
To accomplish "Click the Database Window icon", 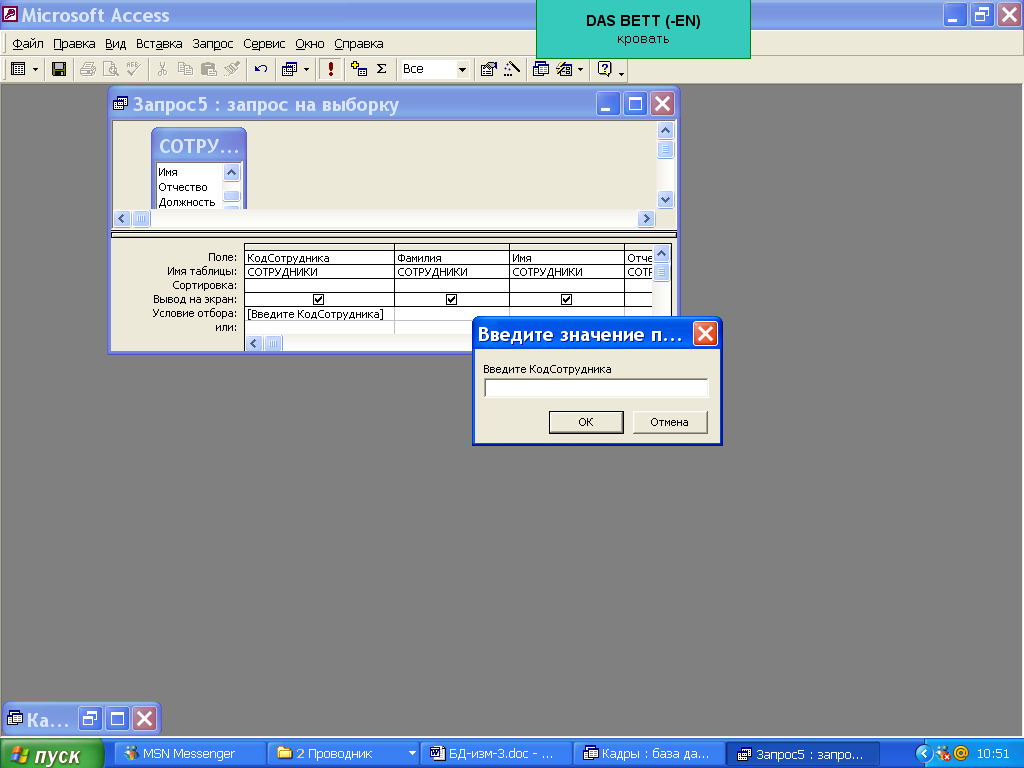I will pos(540,69).
